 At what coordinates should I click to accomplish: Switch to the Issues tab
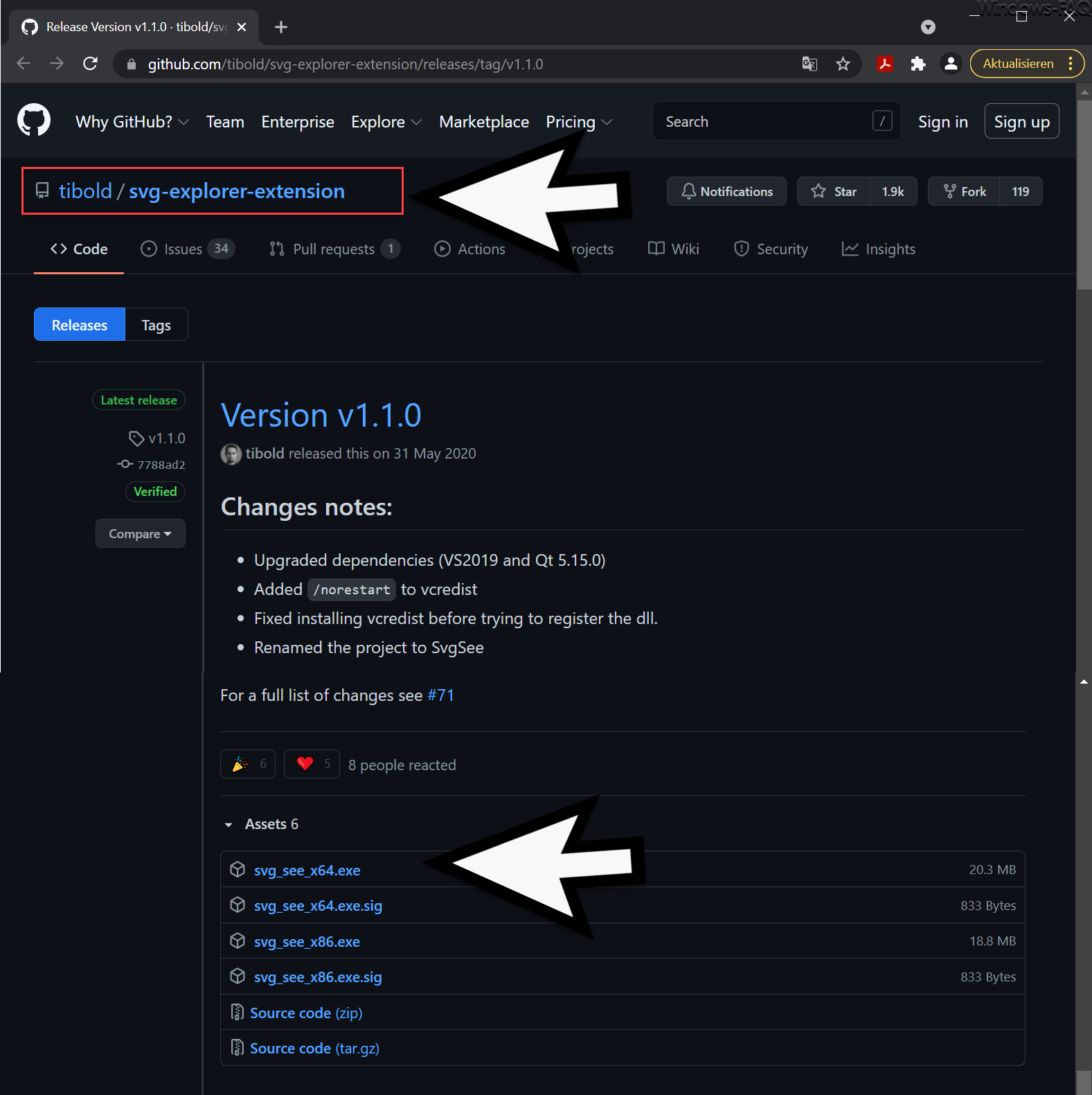click(x=188, y=249)
